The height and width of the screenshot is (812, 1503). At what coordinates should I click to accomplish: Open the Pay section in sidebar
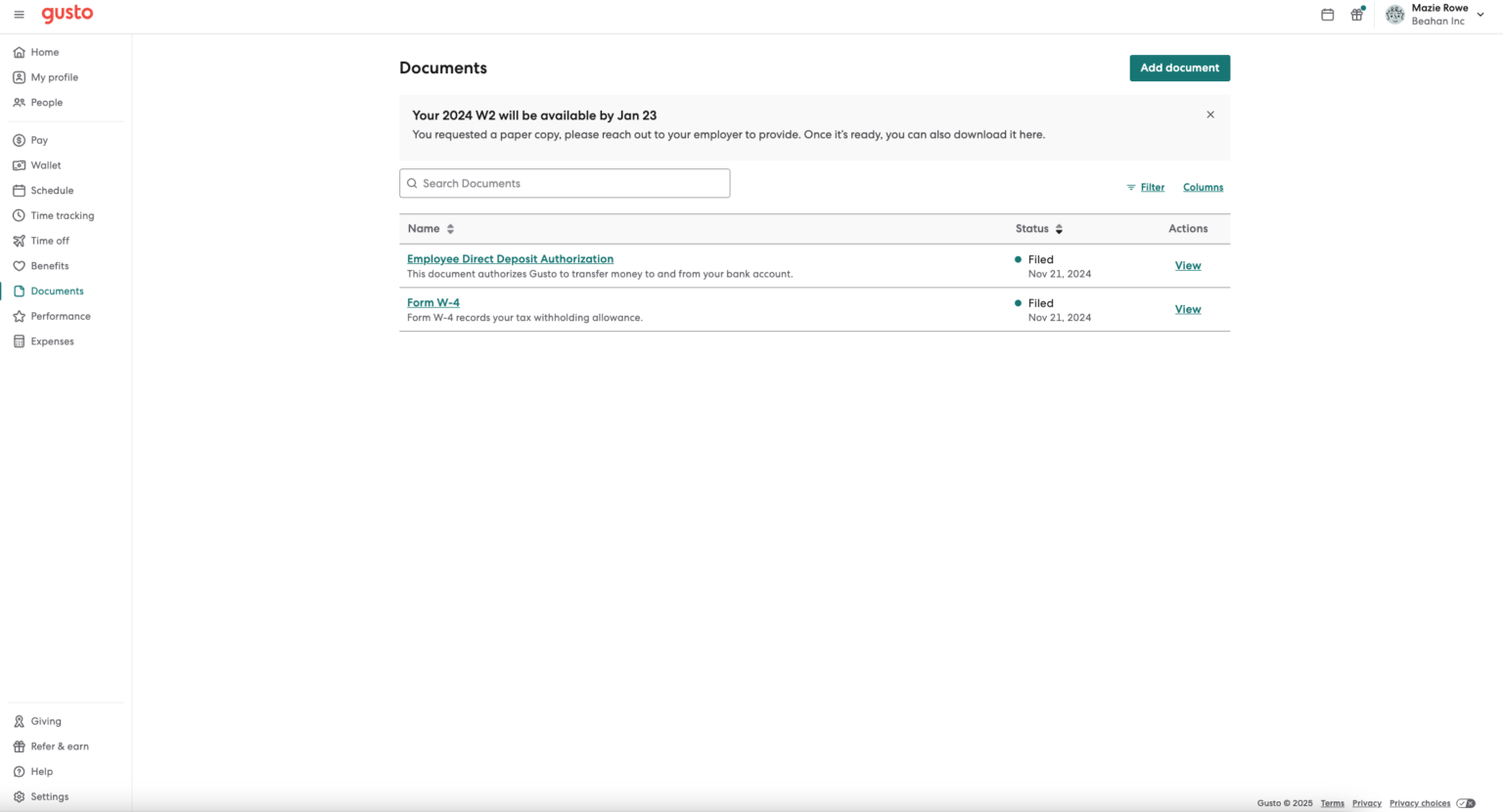pyautogui.click(x=38, y=139)
